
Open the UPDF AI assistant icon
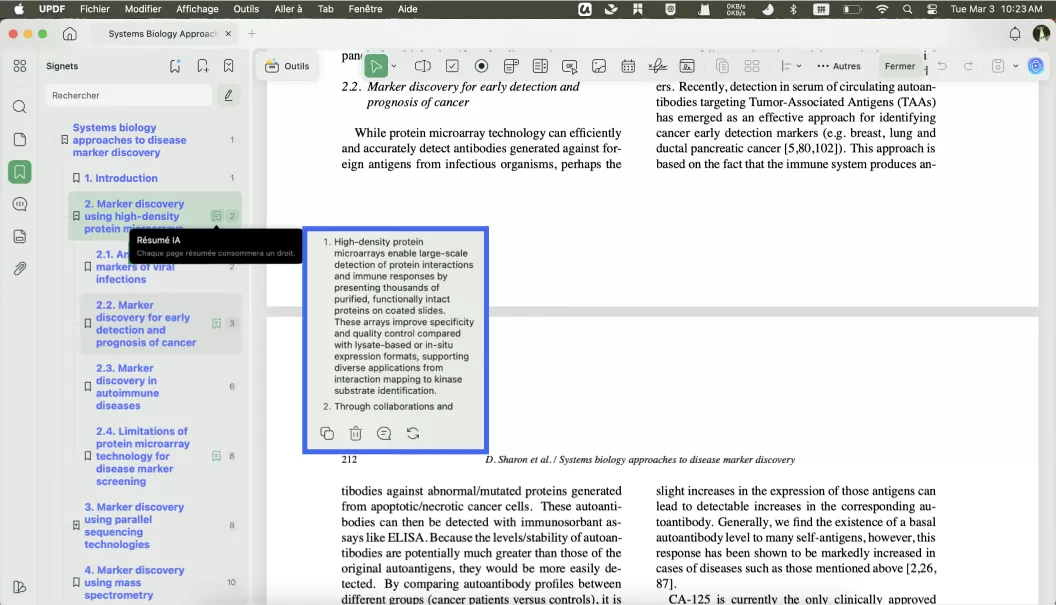pos(1035,66)
